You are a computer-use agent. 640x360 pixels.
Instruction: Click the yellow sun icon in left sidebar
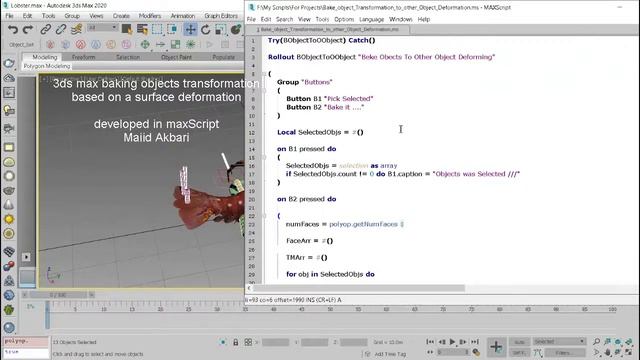click(9, 219)
